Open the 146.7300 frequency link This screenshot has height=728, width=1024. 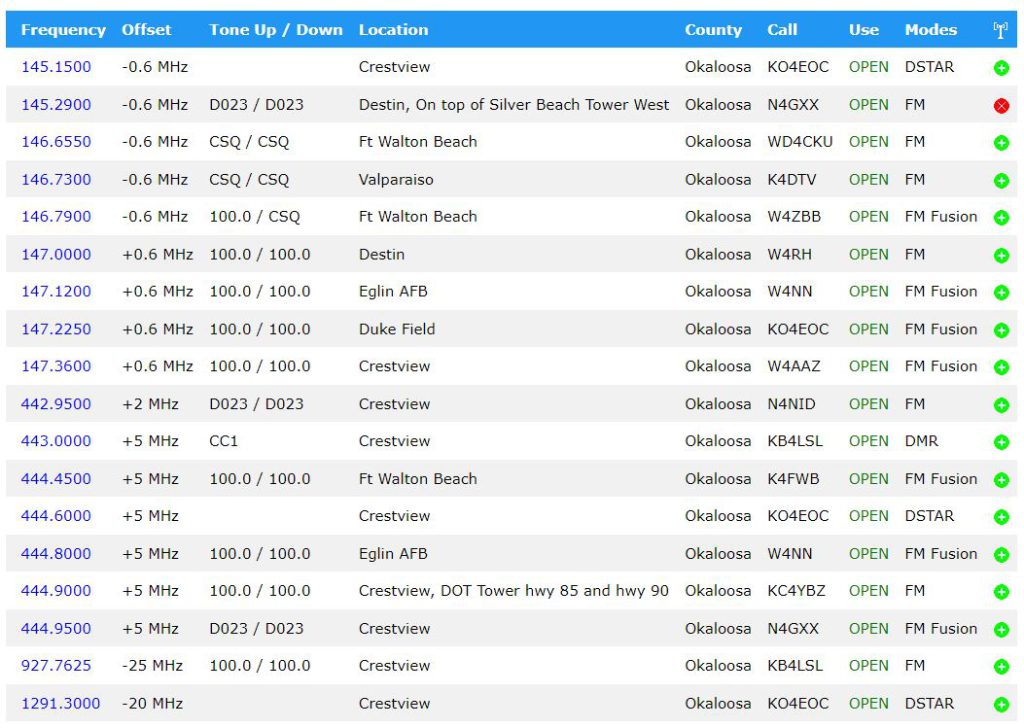click(56, 179)
